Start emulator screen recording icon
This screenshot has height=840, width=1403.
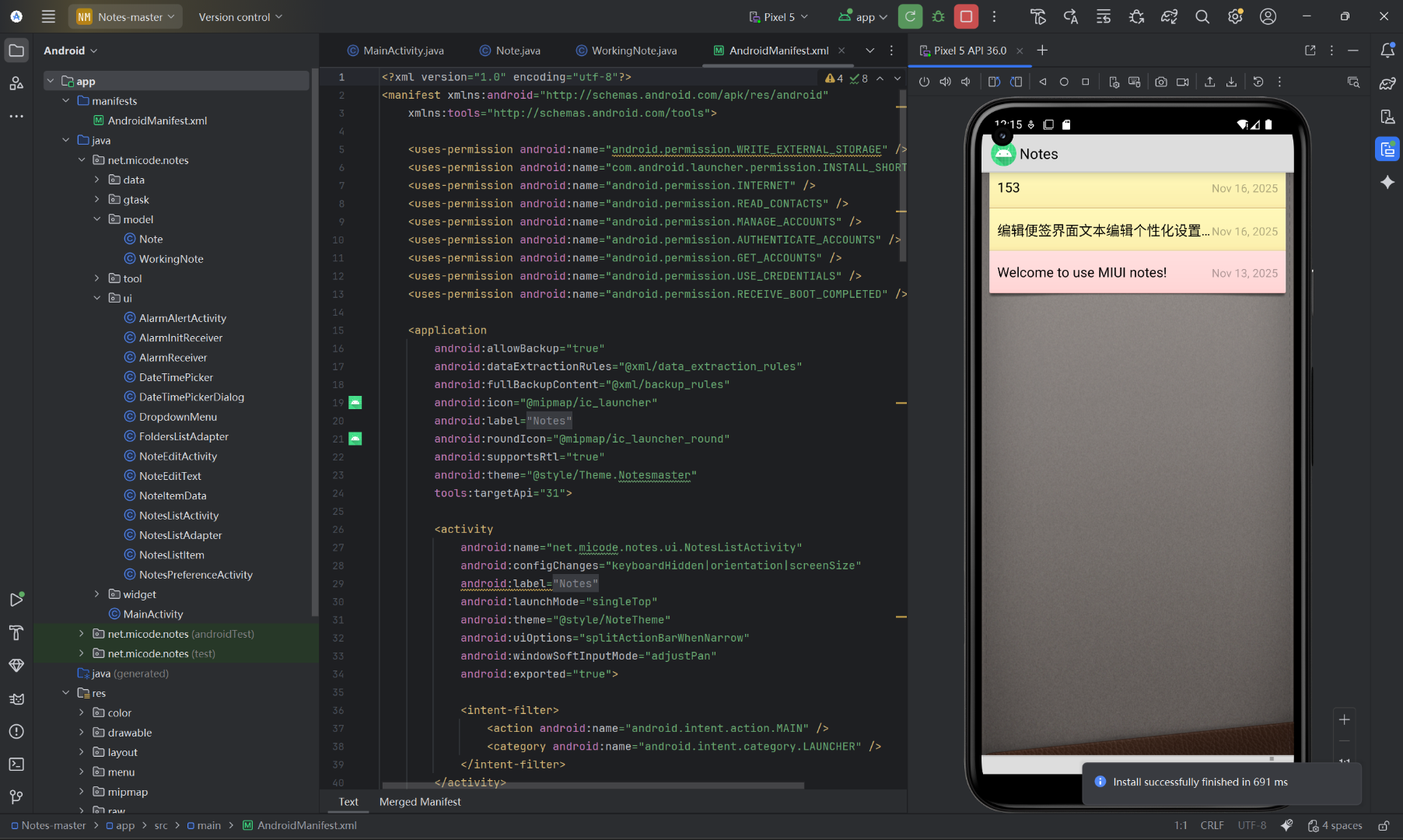pyautogui.click(x=1183, y=82)
